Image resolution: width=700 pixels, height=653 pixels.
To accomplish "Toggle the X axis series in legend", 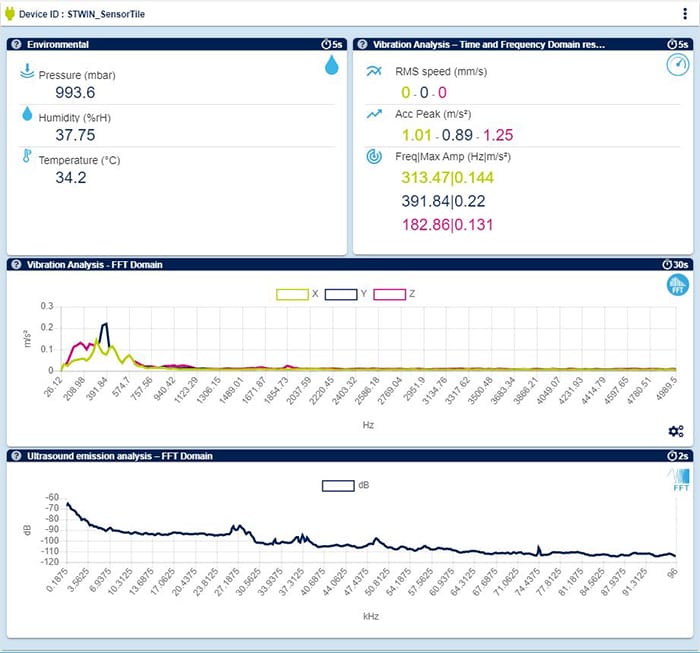I will 294,294.
